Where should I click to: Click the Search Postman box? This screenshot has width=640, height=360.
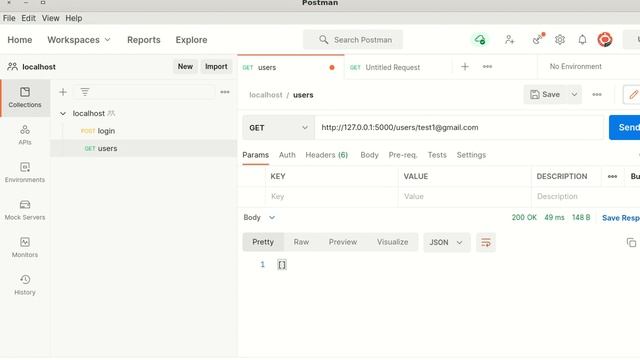pos(353,40)
